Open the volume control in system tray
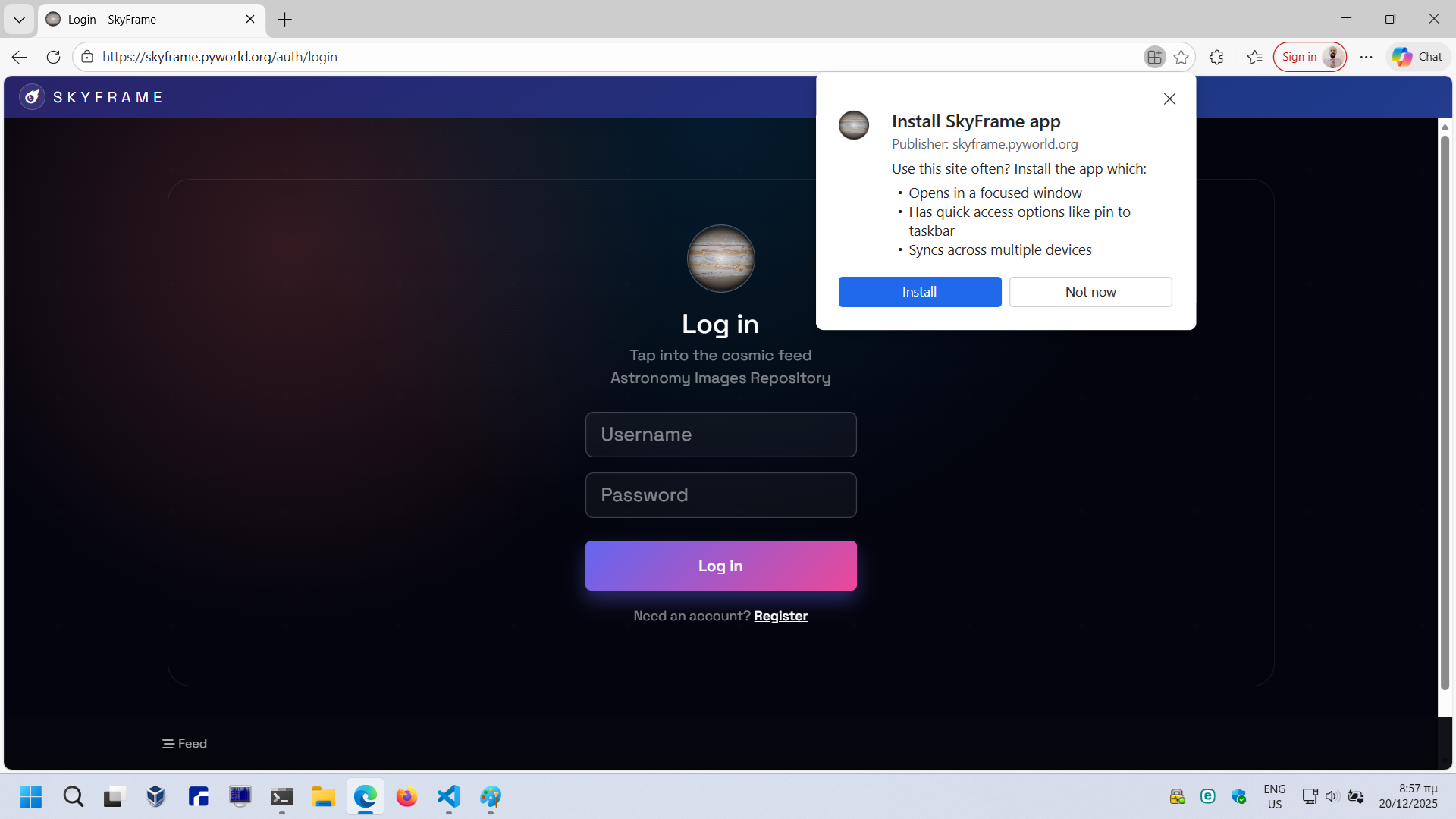 click(x=1332, y=796)
